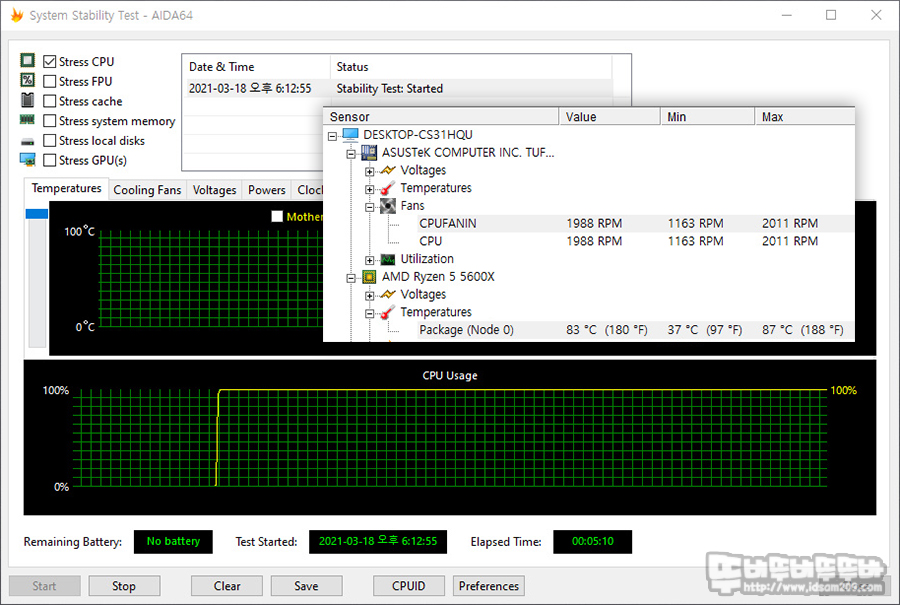
Task: Click the Elapsed Time 00:05:10 value
Action: 592,541
